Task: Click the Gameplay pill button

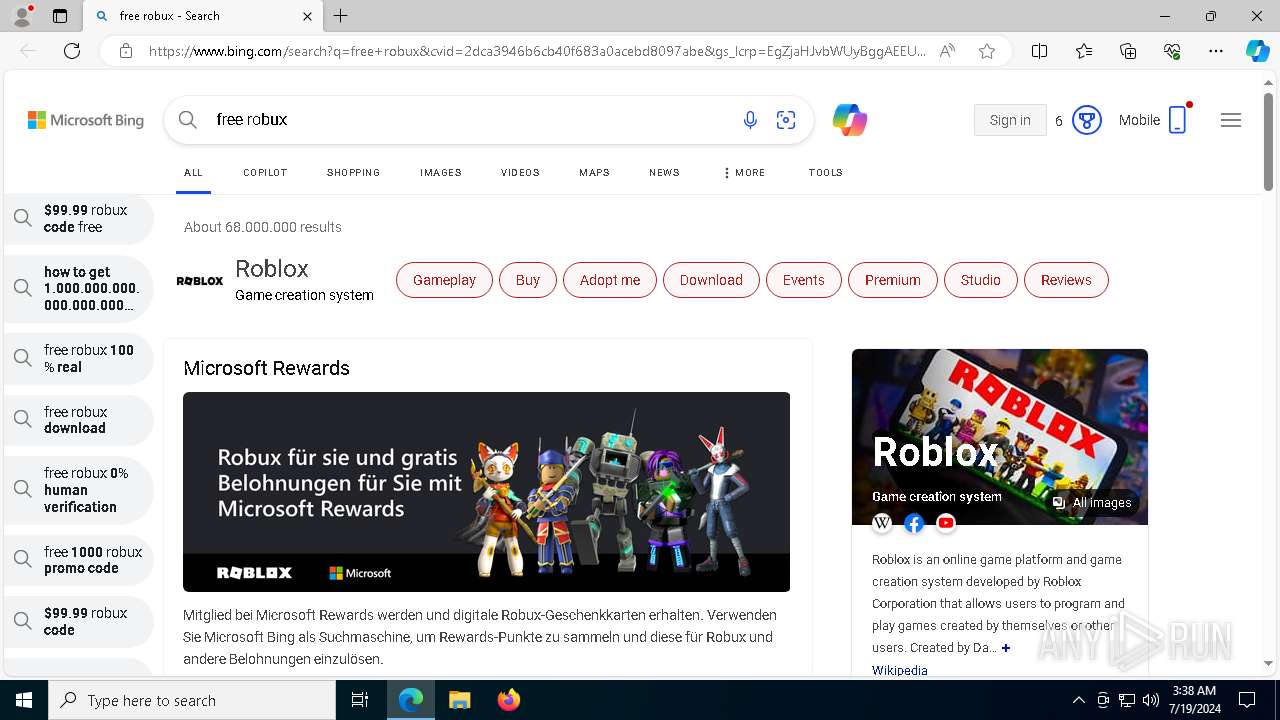Action: point(444,280)
